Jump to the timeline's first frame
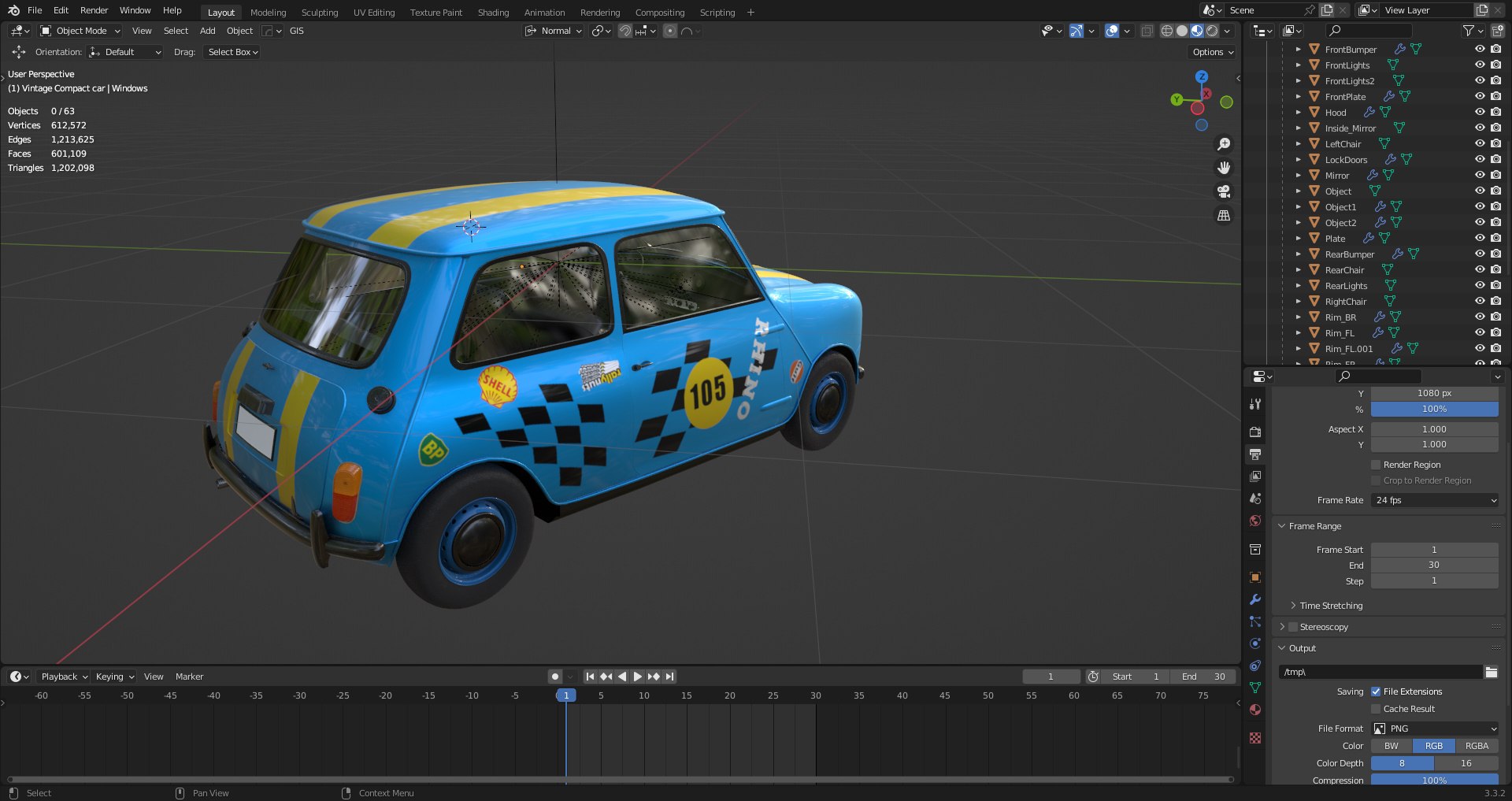The width and height of the screenshot is (1512, 801). 590,677
